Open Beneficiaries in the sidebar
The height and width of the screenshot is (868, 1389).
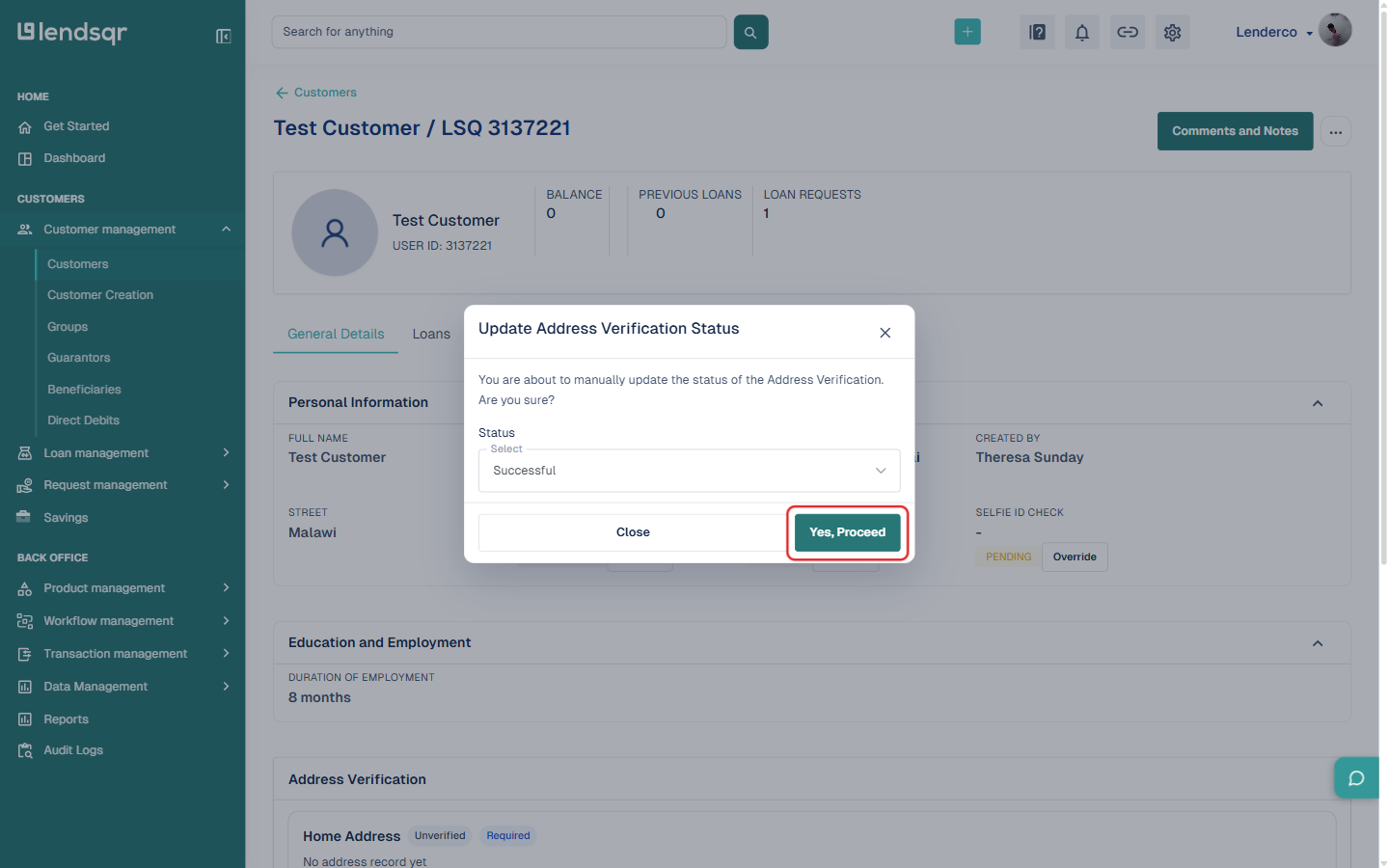click(84, 390)
